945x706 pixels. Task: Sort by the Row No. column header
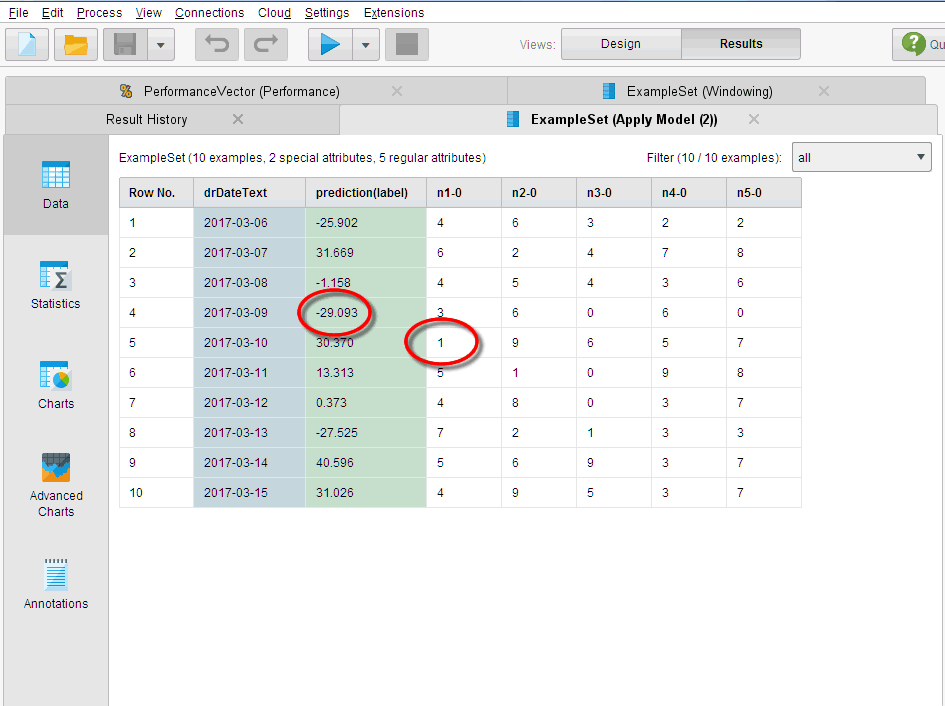(157, 193)
